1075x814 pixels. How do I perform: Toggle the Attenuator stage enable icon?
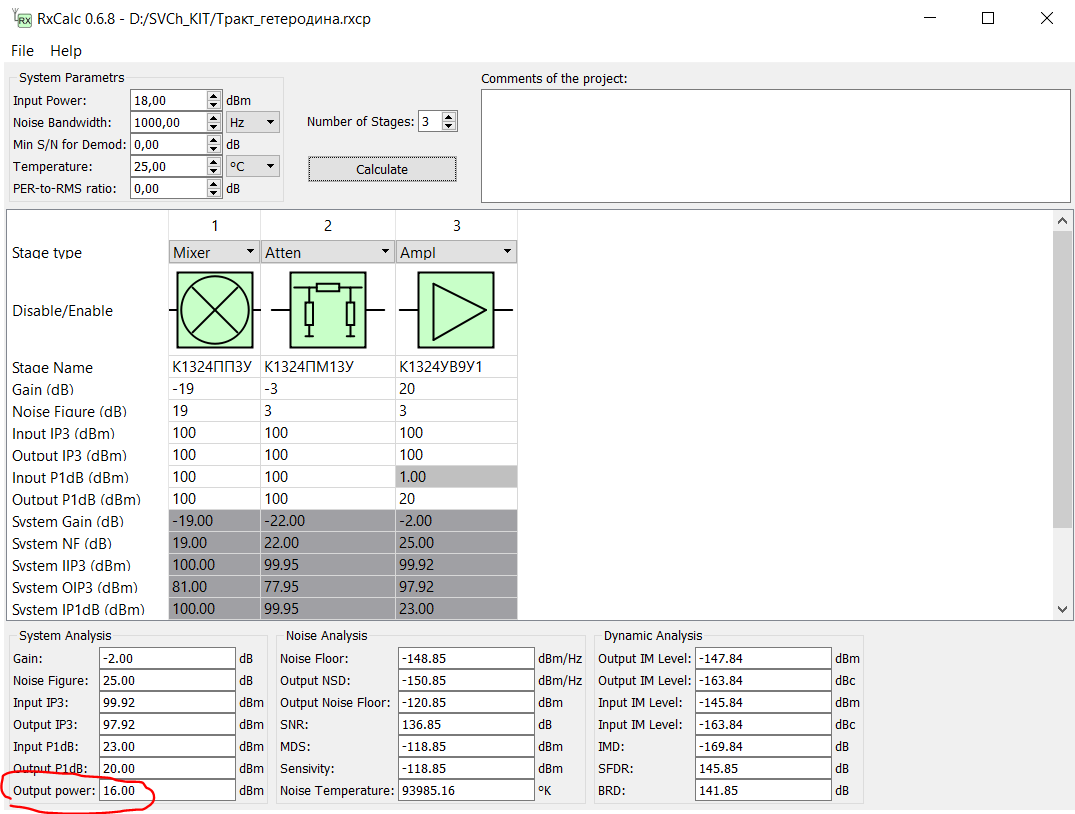click(328, 310)
